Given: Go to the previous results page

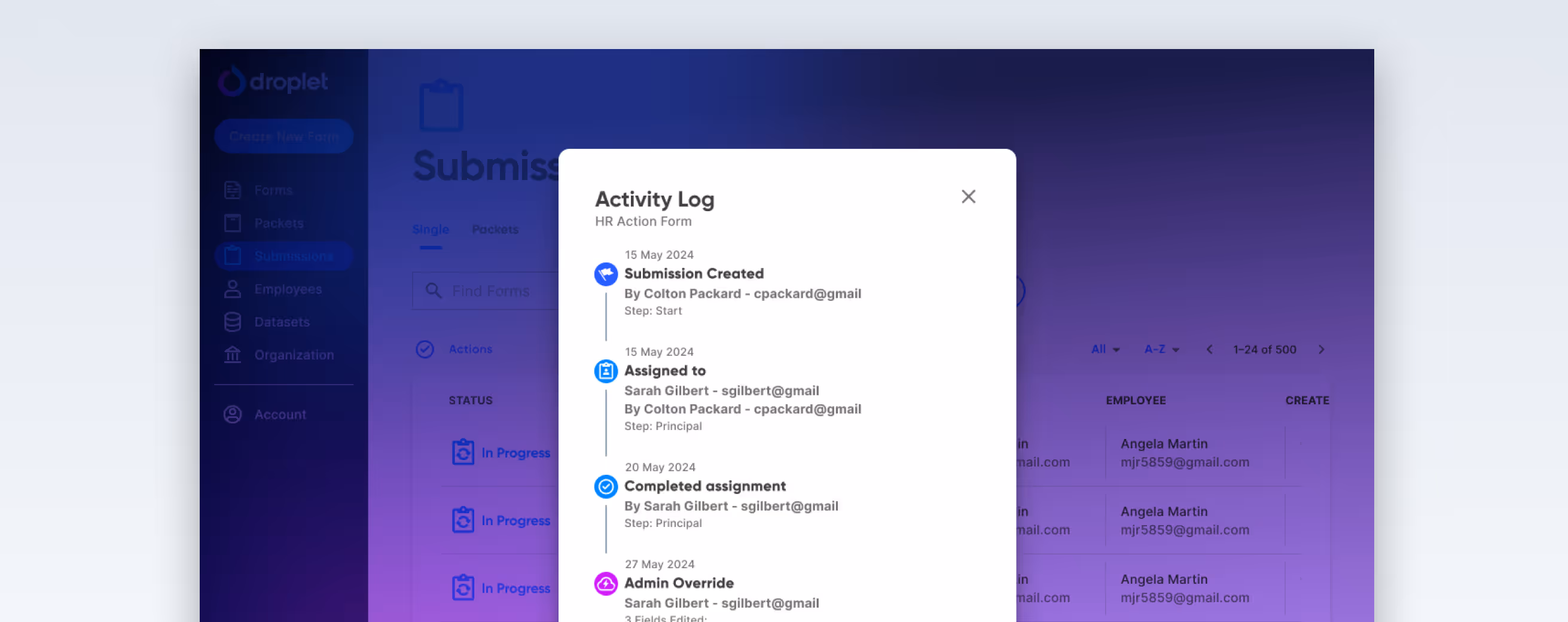Looking at the screenshot, I should [x=1209, y=349].
